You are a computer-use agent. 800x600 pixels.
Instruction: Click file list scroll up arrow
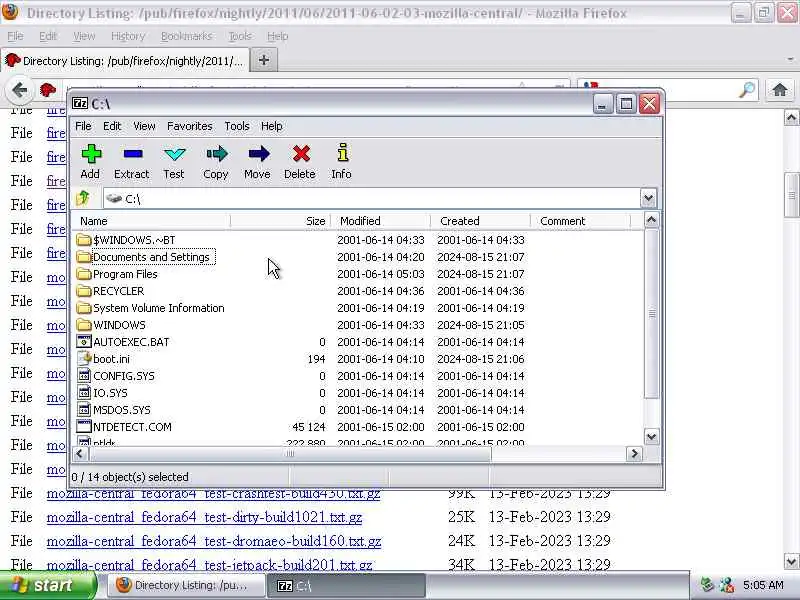(651, 220)
